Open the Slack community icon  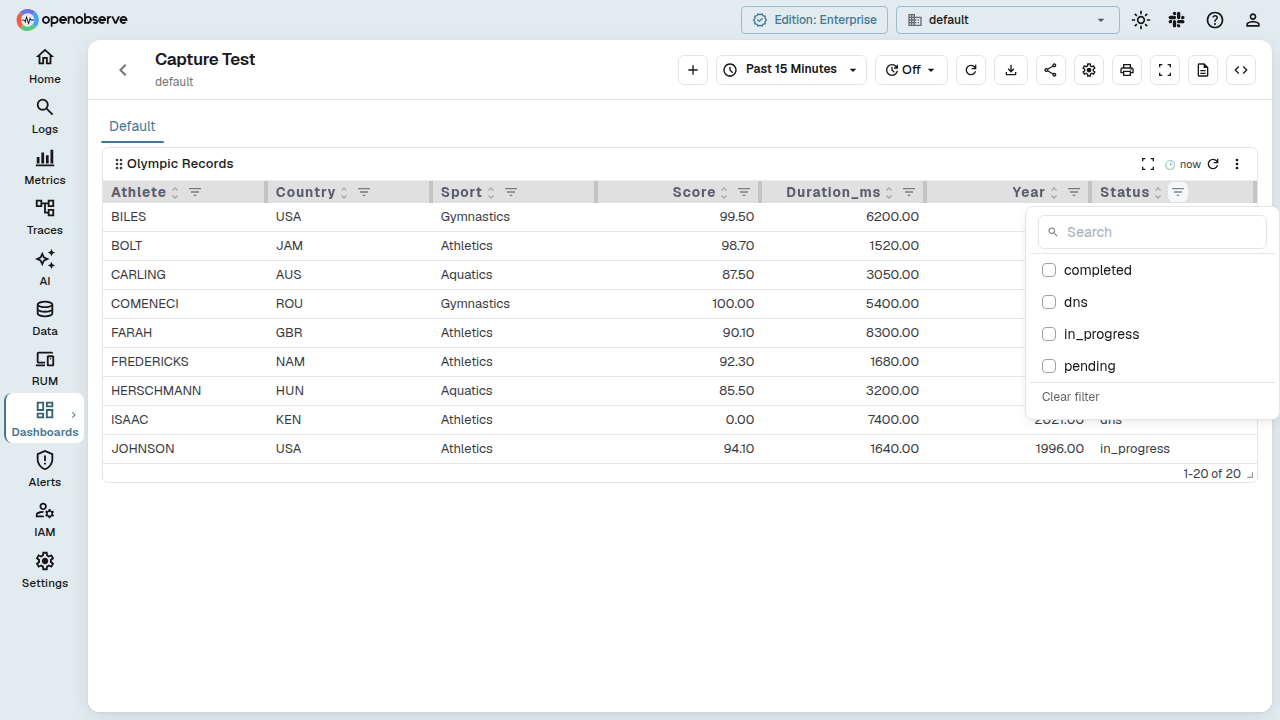[1177, 20]
